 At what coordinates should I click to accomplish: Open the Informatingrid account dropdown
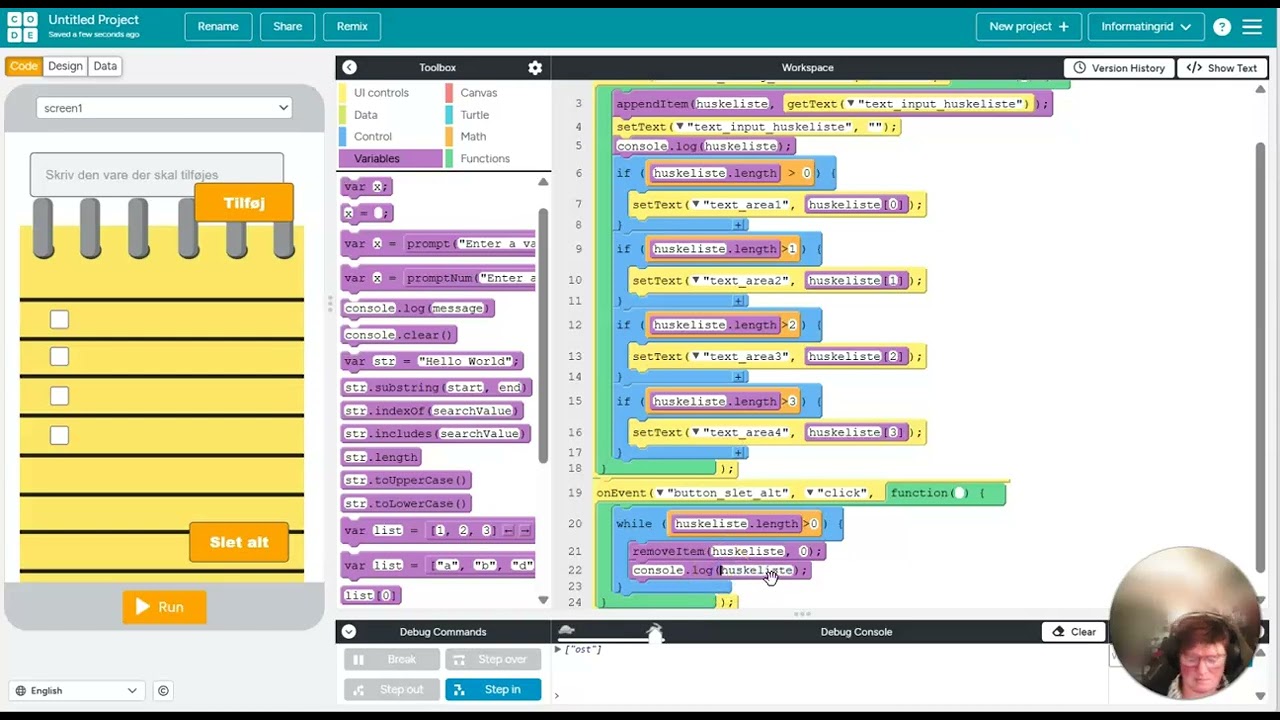pyautogui.click(x=1146, y=27)
